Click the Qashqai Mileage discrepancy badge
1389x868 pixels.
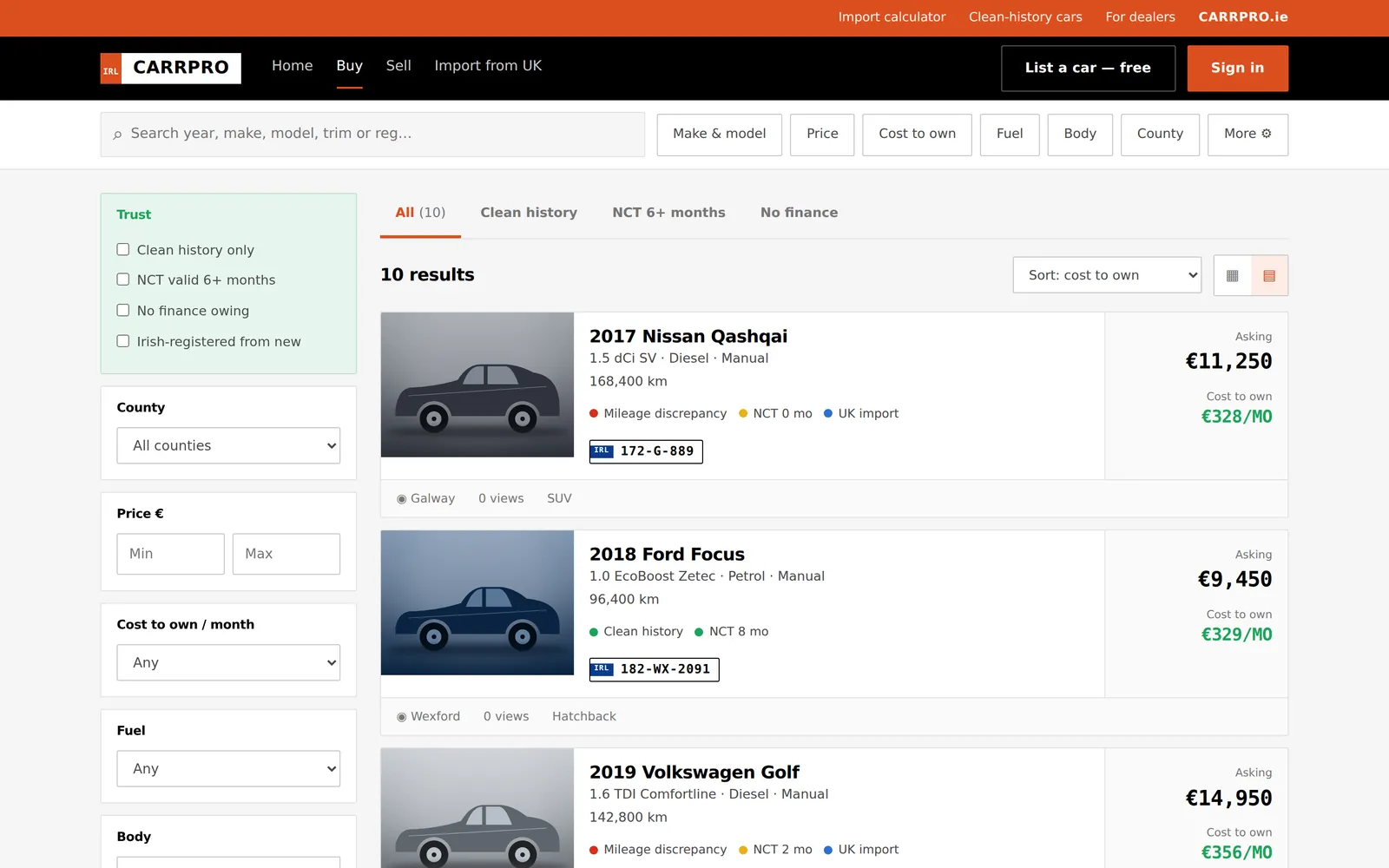pos(658,414)
